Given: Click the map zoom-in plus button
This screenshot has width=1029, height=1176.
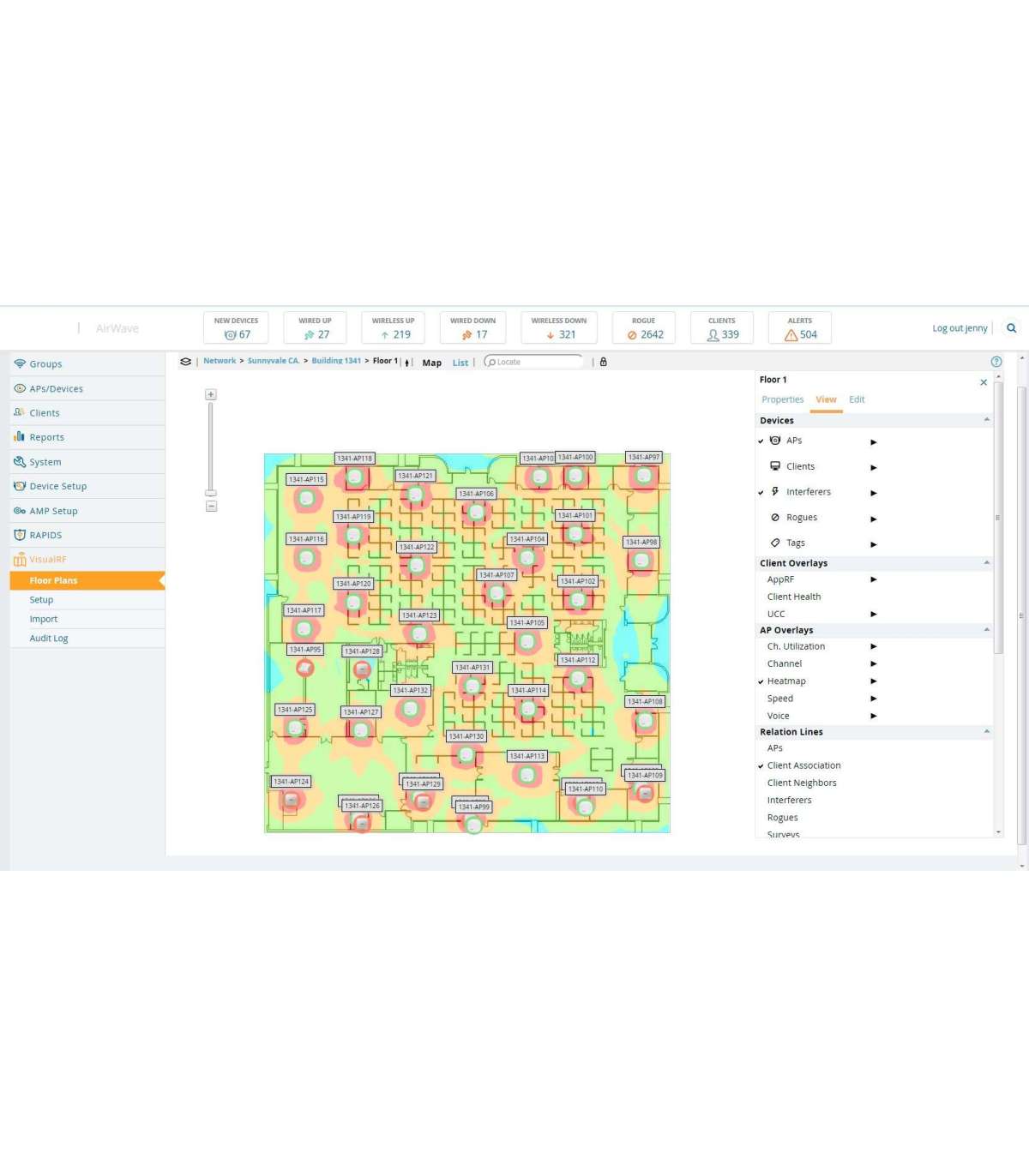Looking at the screenshot, I should [211, 394].
